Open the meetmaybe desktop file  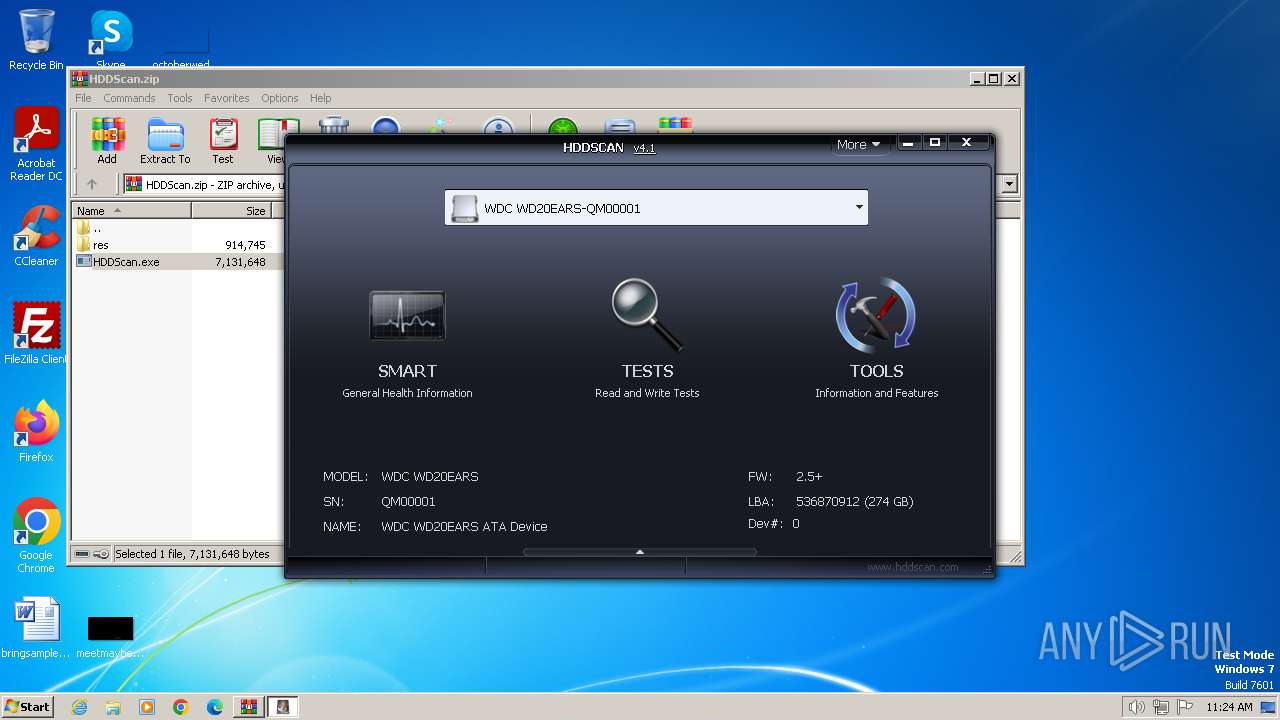pyautogui.click(x=110, y=636)
